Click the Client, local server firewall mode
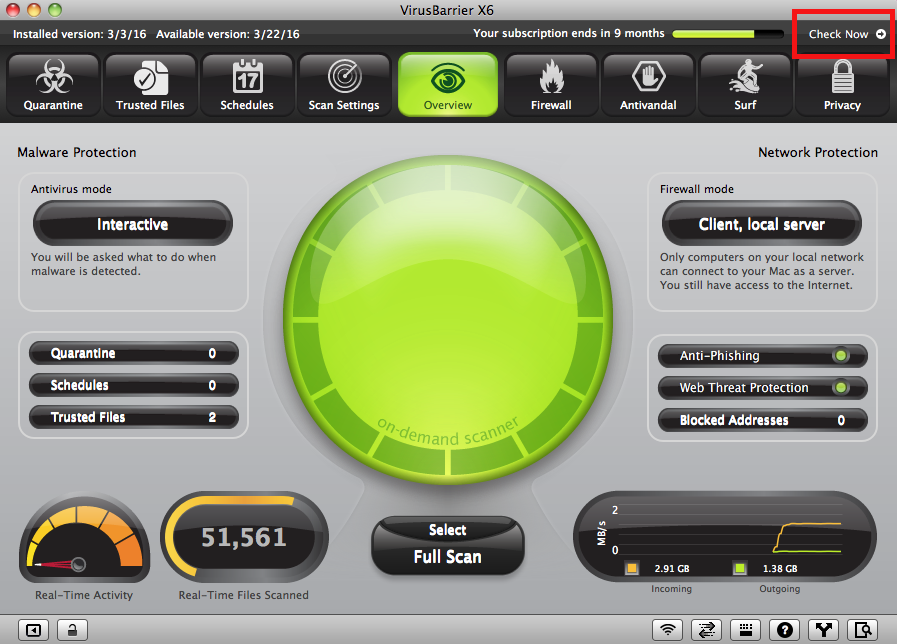The width and height of the screenshot is (897, 644). (761, 224)
